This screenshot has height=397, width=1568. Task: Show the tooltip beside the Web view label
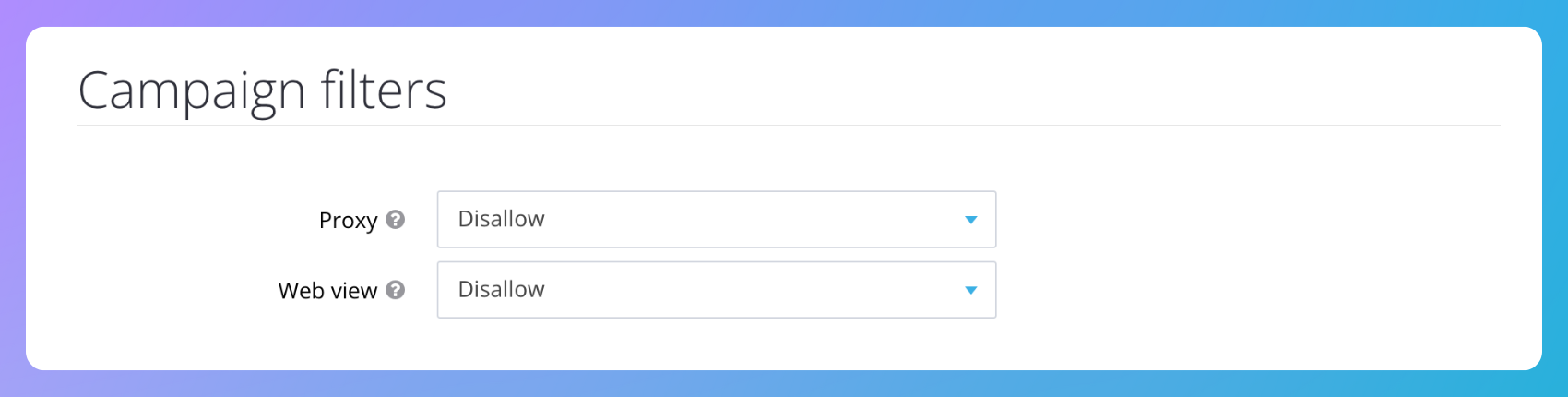coord(396,290)
